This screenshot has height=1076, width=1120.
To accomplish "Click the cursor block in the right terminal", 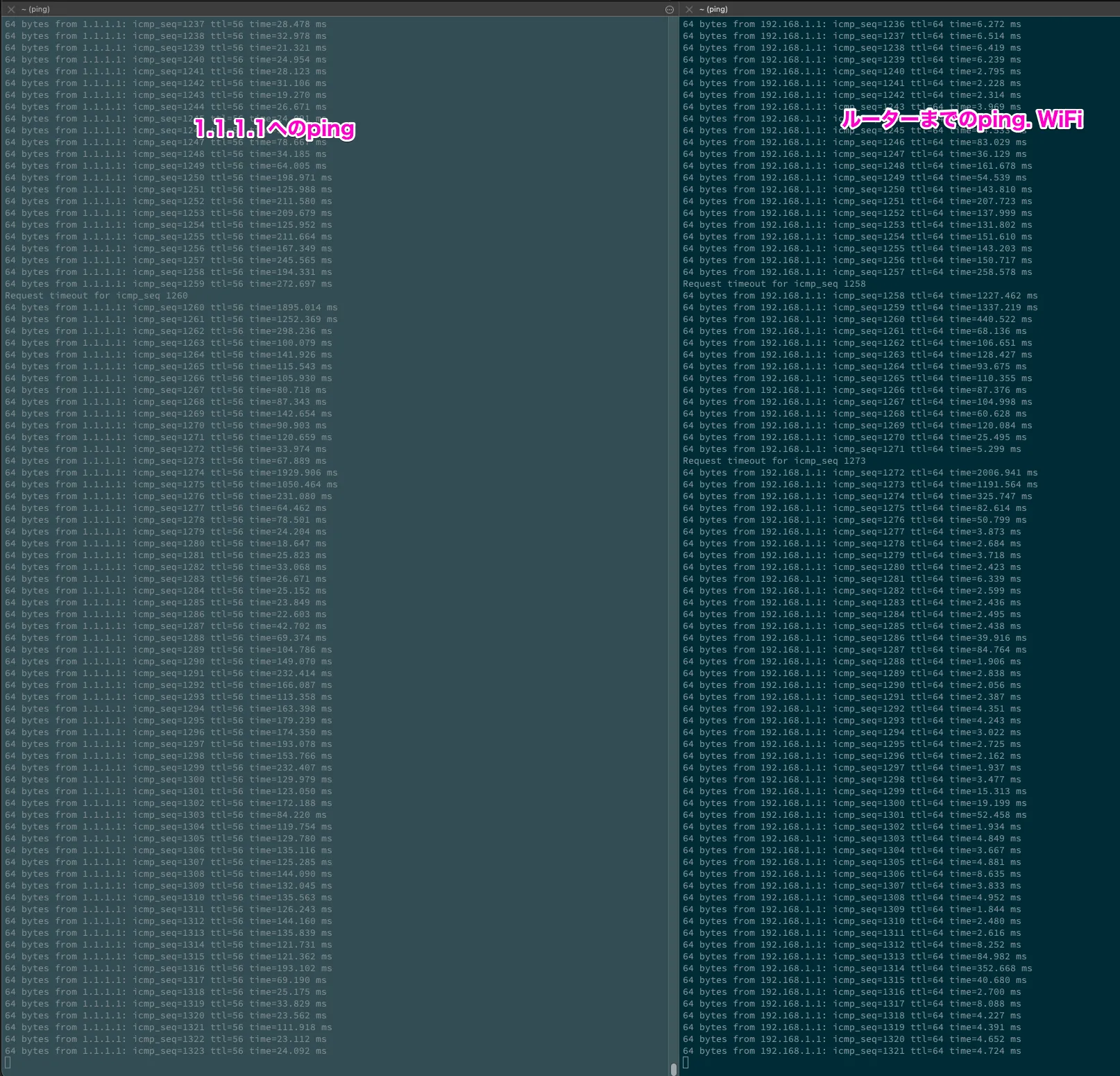I will 686,1063.
